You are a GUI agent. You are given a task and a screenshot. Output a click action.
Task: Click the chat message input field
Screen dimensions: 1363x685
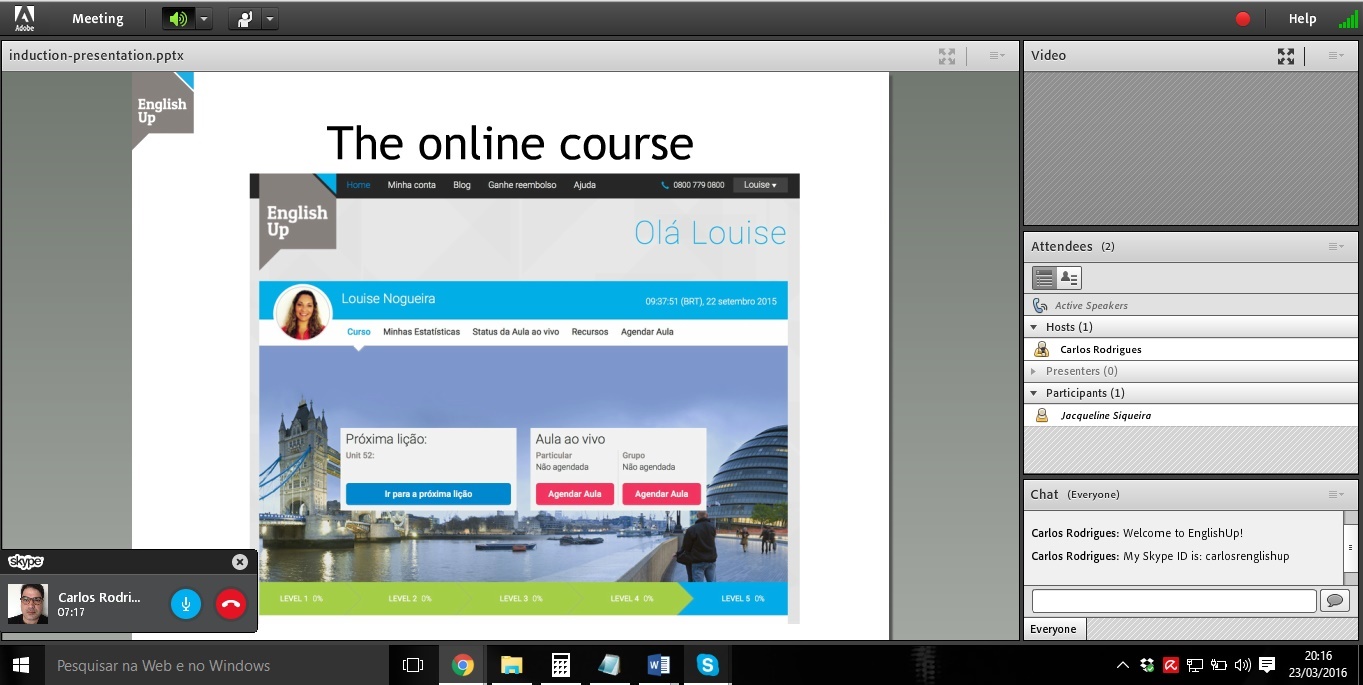(x=1174, y=601)
